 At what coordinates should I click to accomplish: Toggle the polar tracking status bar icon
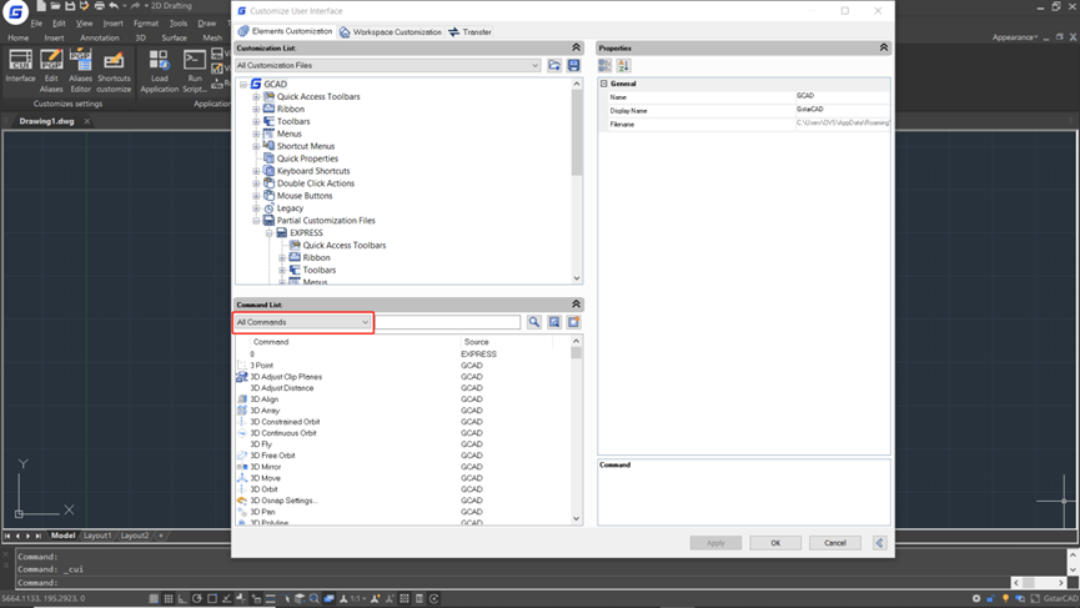point(197,599)
